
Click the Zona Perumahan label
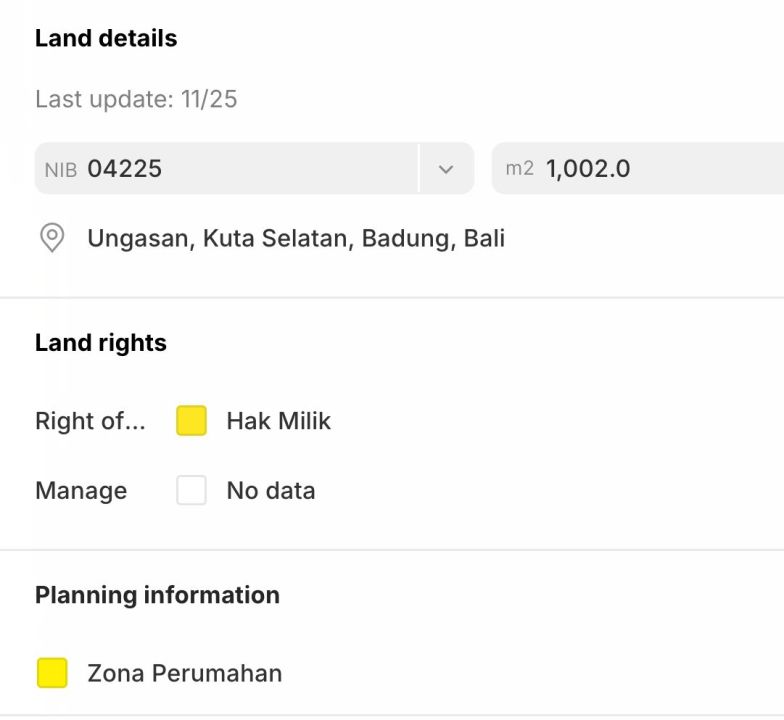point(185,673)
